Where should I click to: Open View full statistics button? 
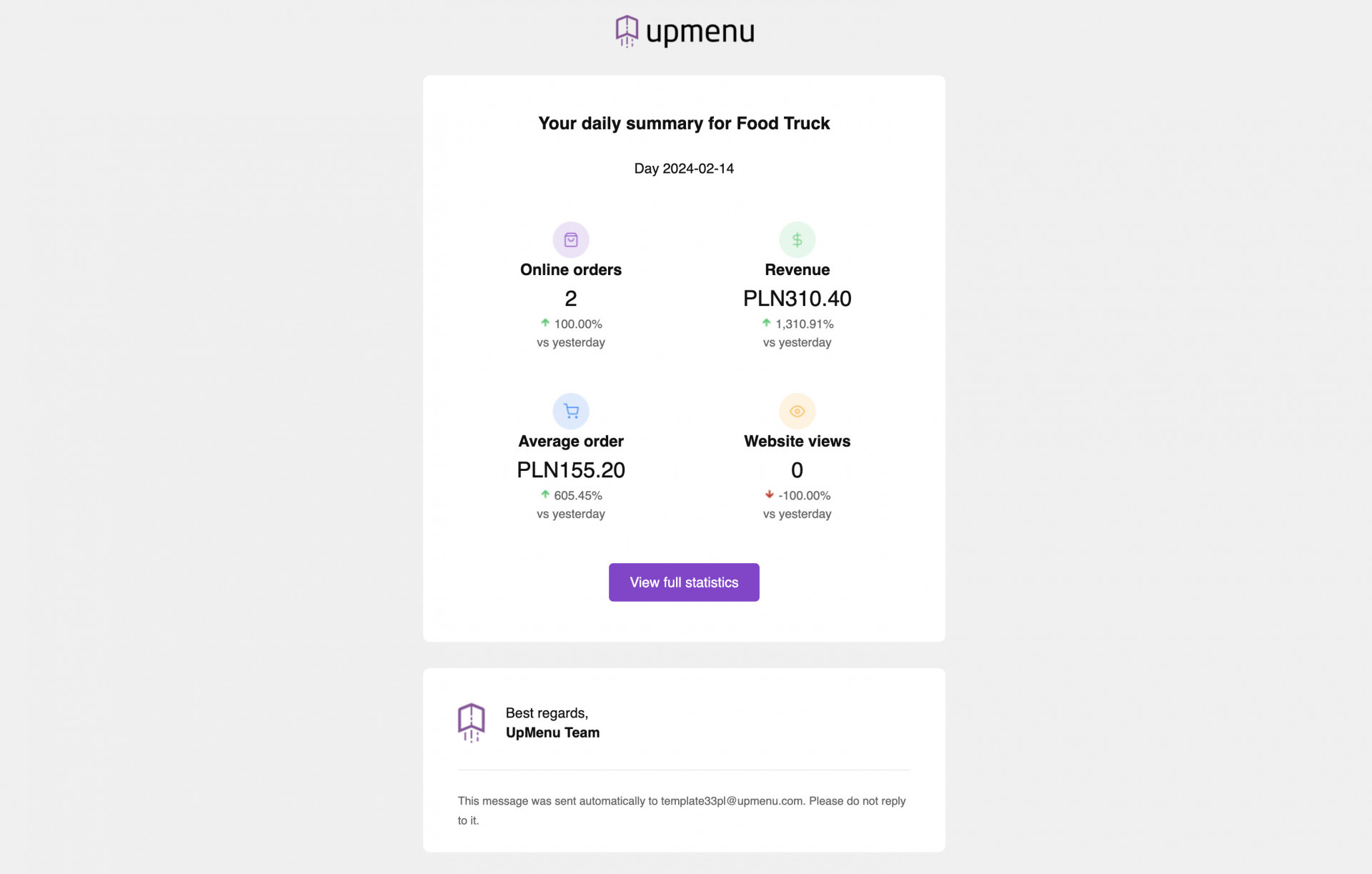coord(684,582)
